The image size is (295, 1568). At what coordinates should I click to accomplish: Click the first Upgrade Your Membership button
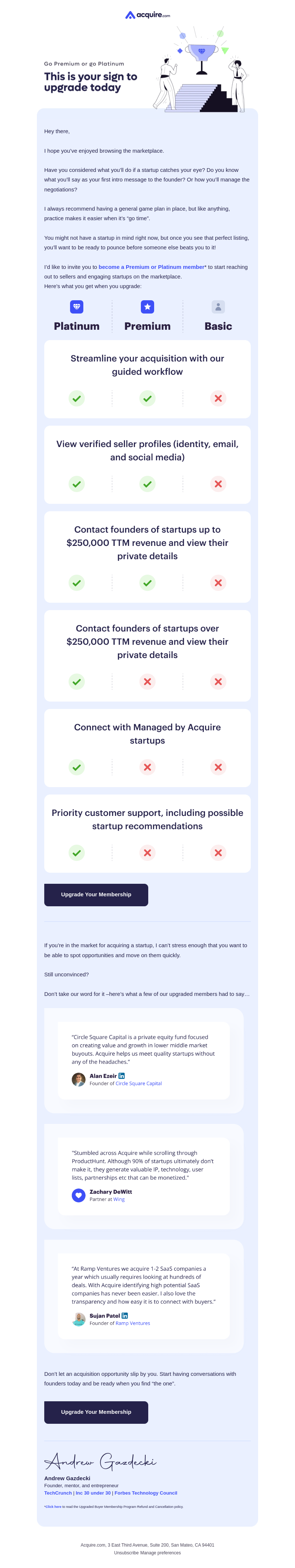click(x=96, y=895)
